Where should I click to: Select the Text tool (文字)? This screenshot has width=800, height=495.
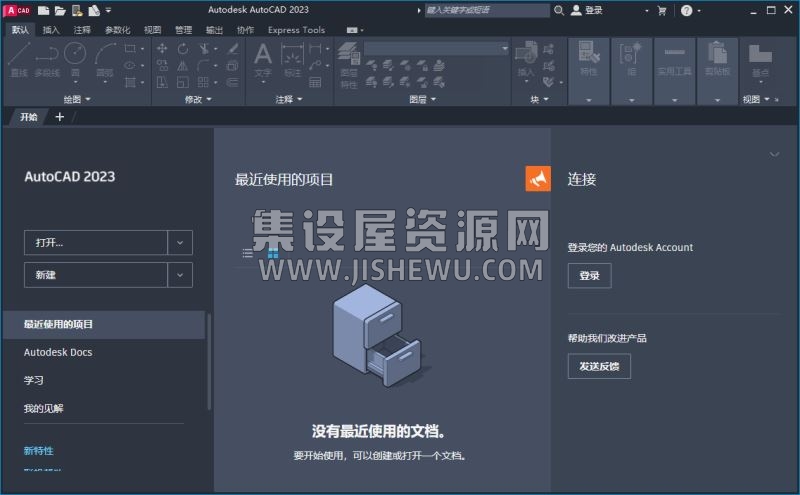click(263, 60)
